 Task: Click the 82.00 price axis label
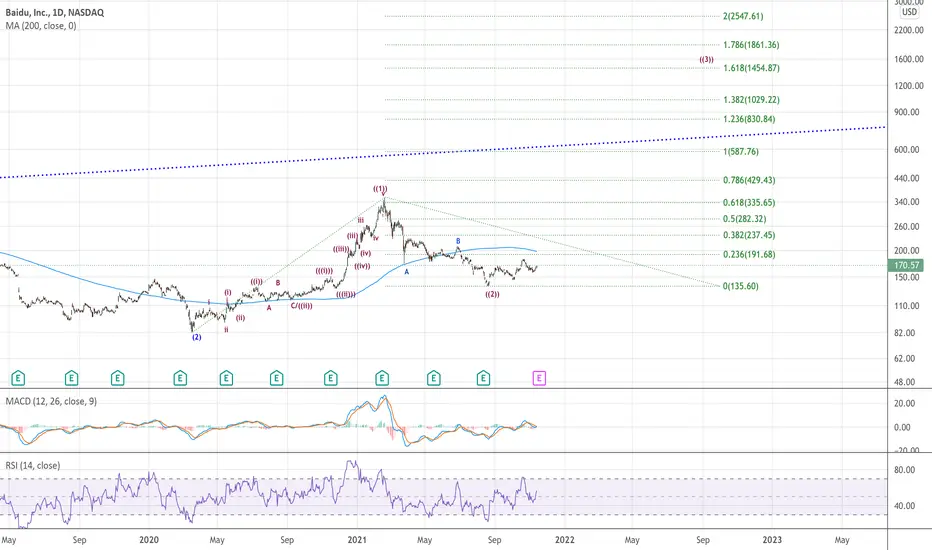[x=905, y=333]
